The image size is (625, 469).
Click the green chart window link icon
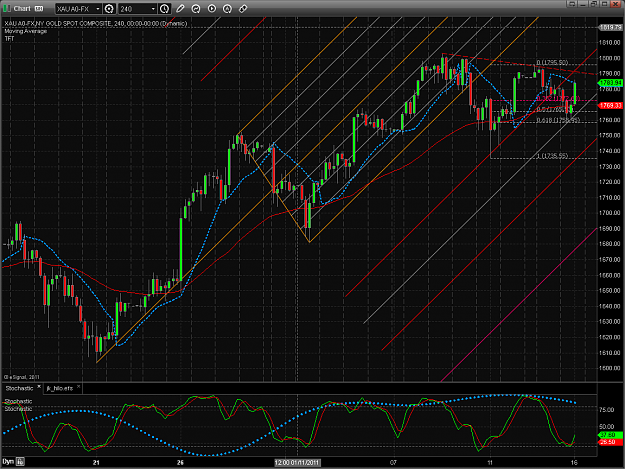7,8
